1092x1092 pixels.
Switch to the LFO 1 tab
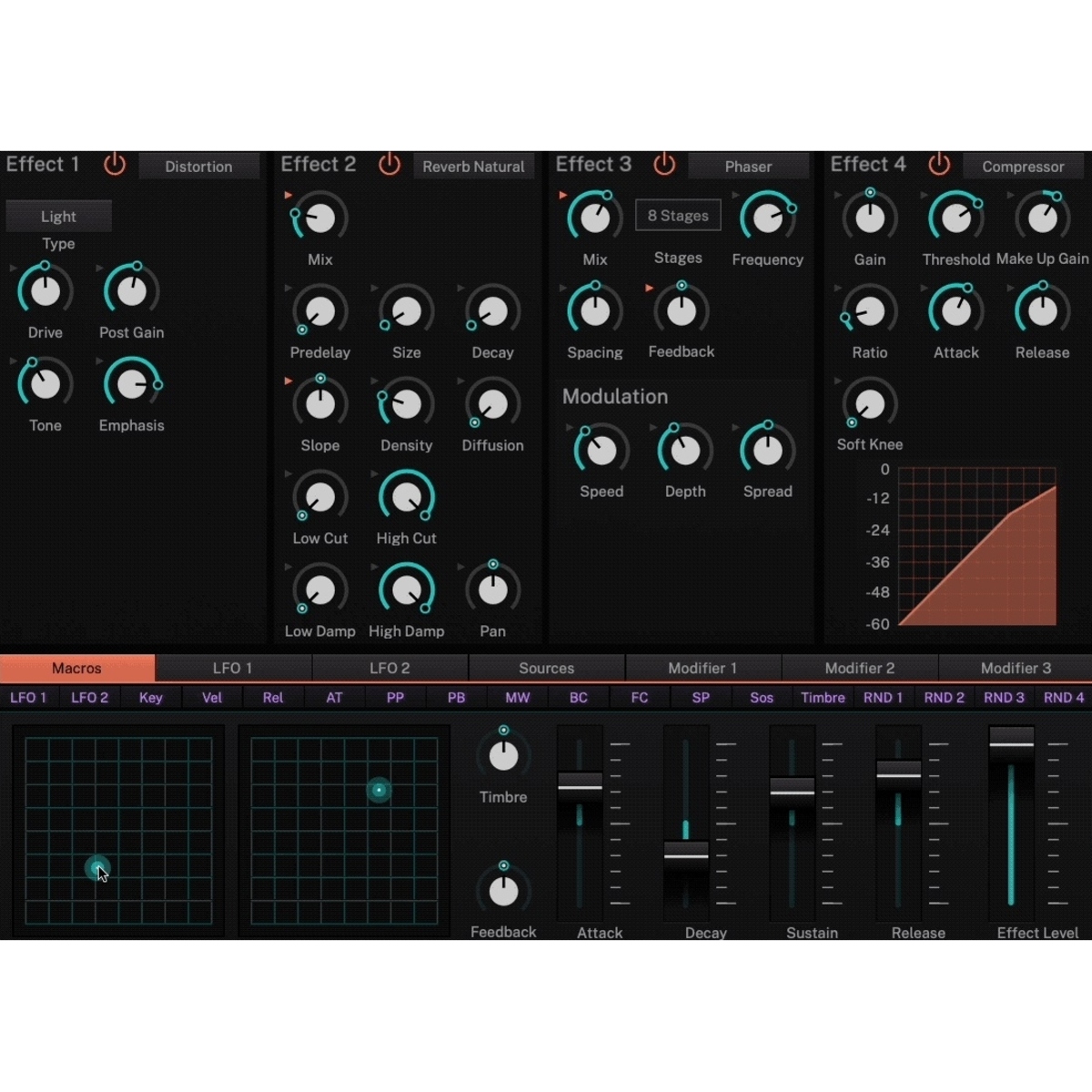(x=233, y=668)
